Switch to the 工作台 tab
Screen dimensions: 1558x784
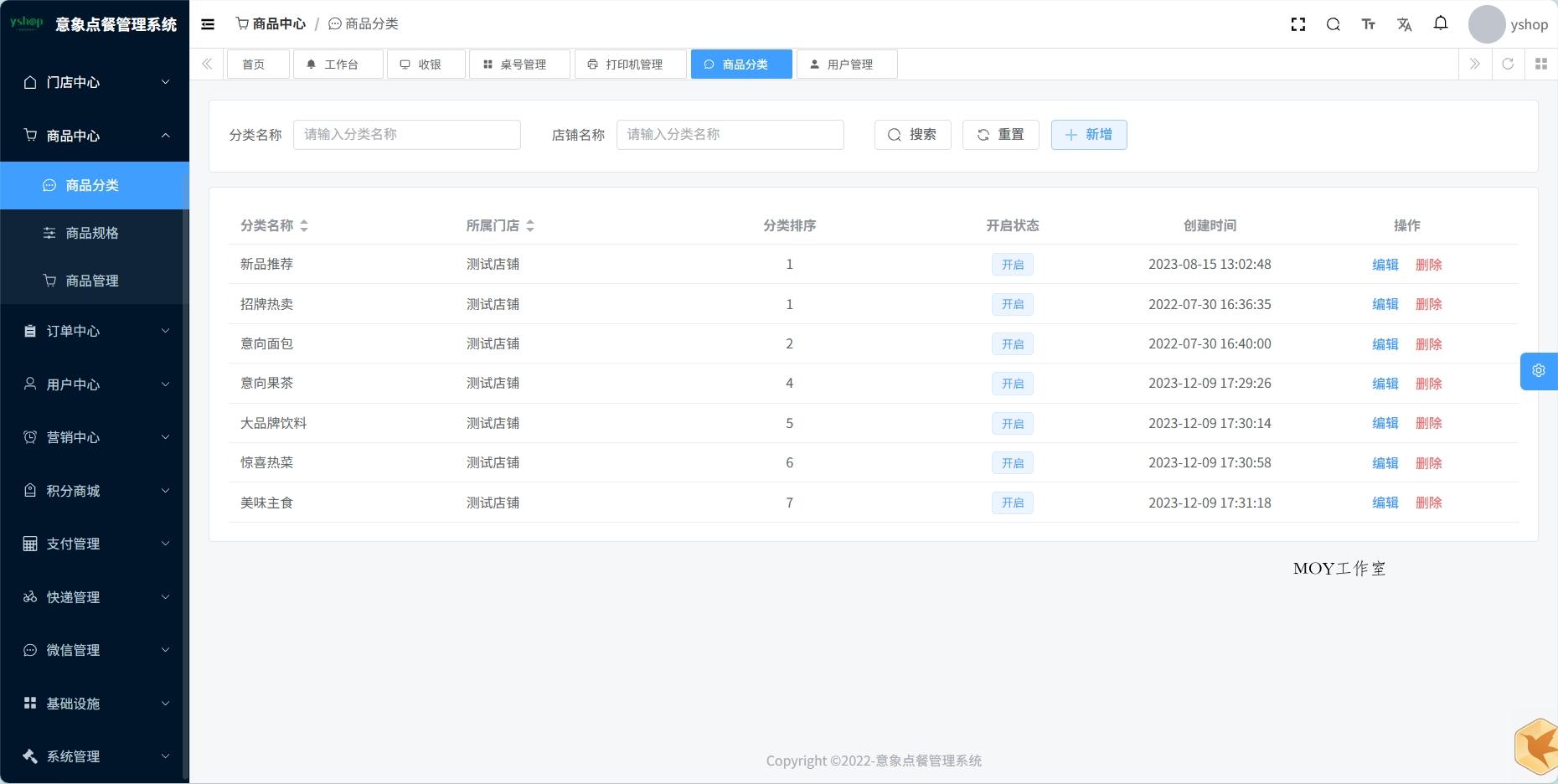pos(338,64)
